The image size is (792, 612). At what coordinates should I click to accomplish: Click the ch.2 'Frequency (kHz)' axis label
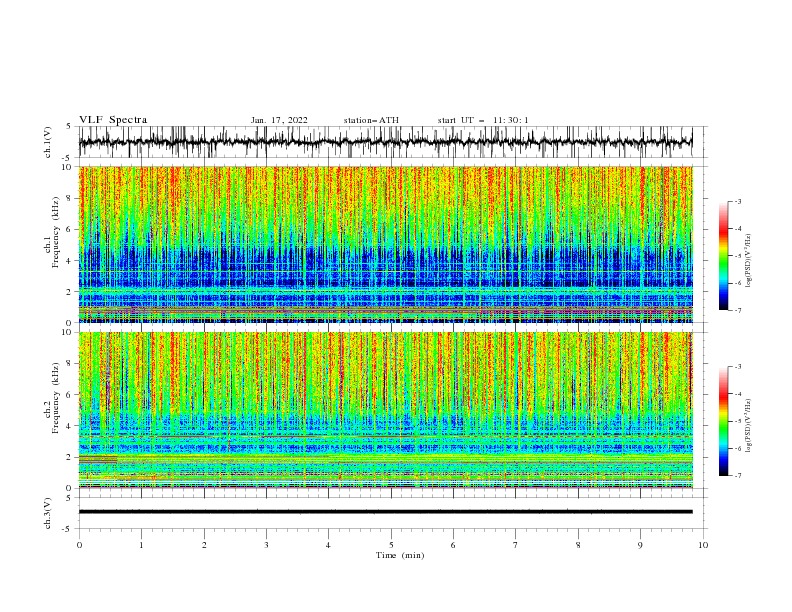pos(55,397)
